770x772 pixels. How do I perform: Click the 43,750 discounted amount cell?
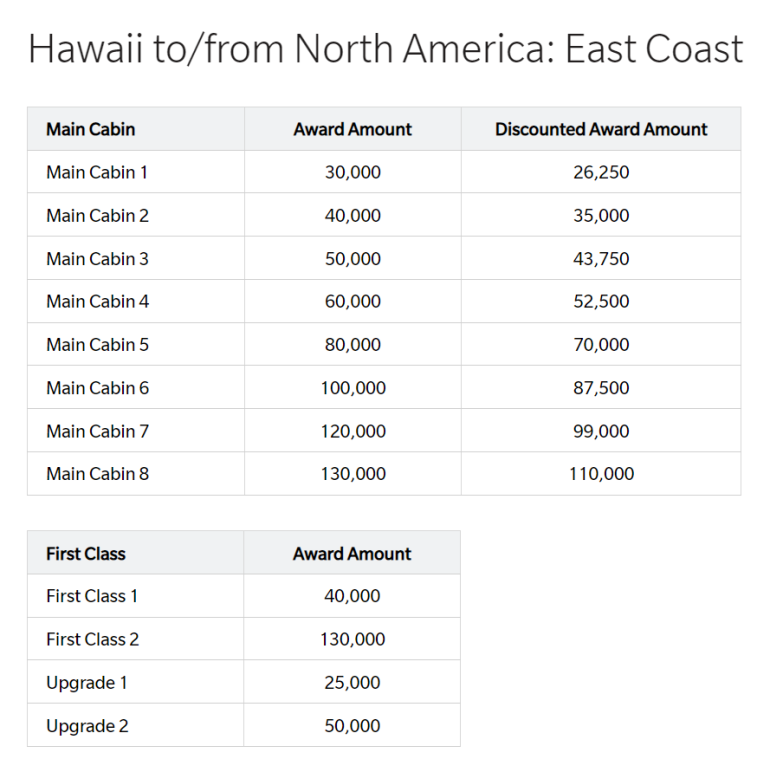(x=601, y=258)
